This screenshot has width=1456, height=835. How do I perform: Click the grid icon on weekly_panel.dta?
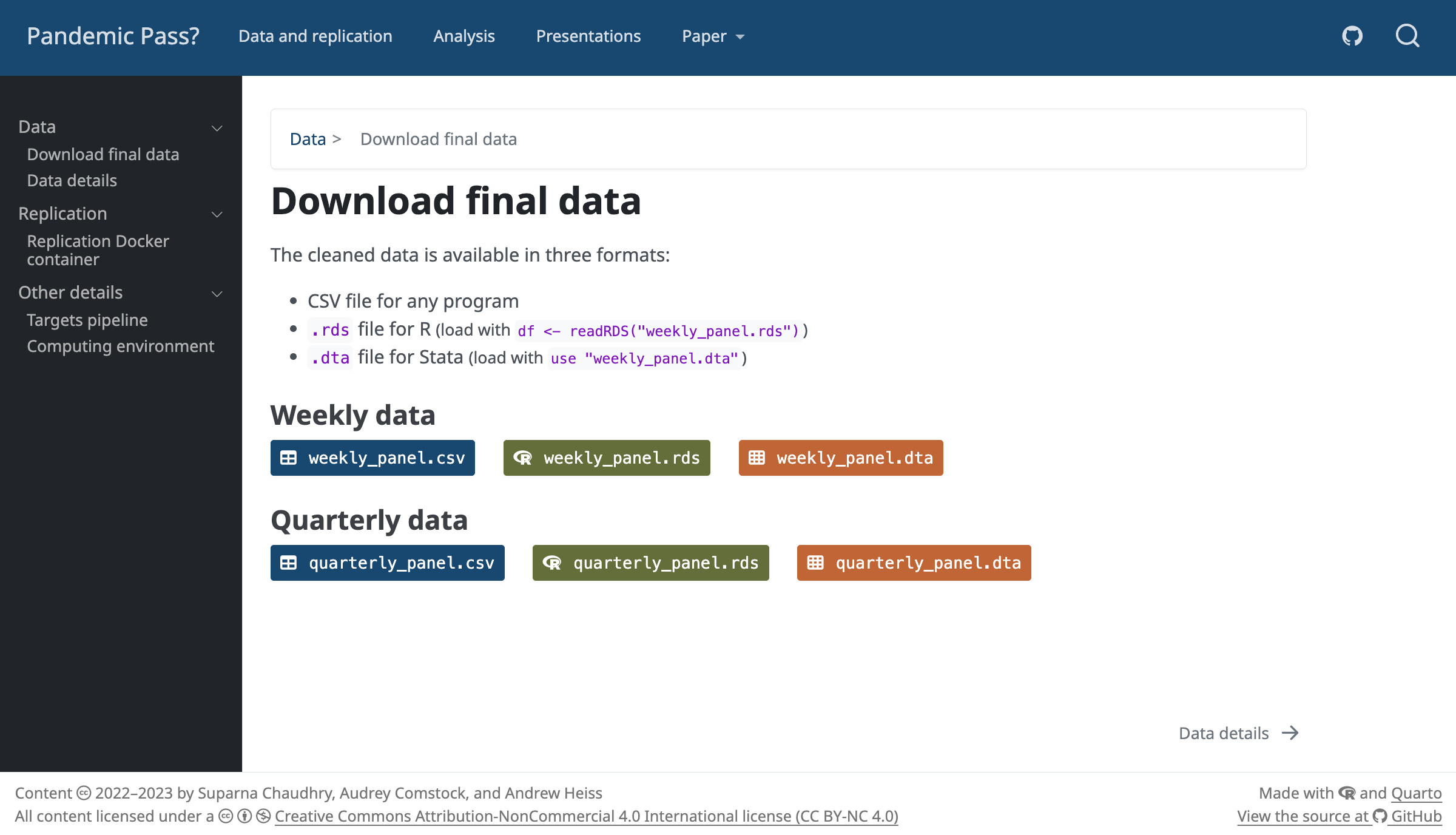pyautogui.click(x=757, y=458)
